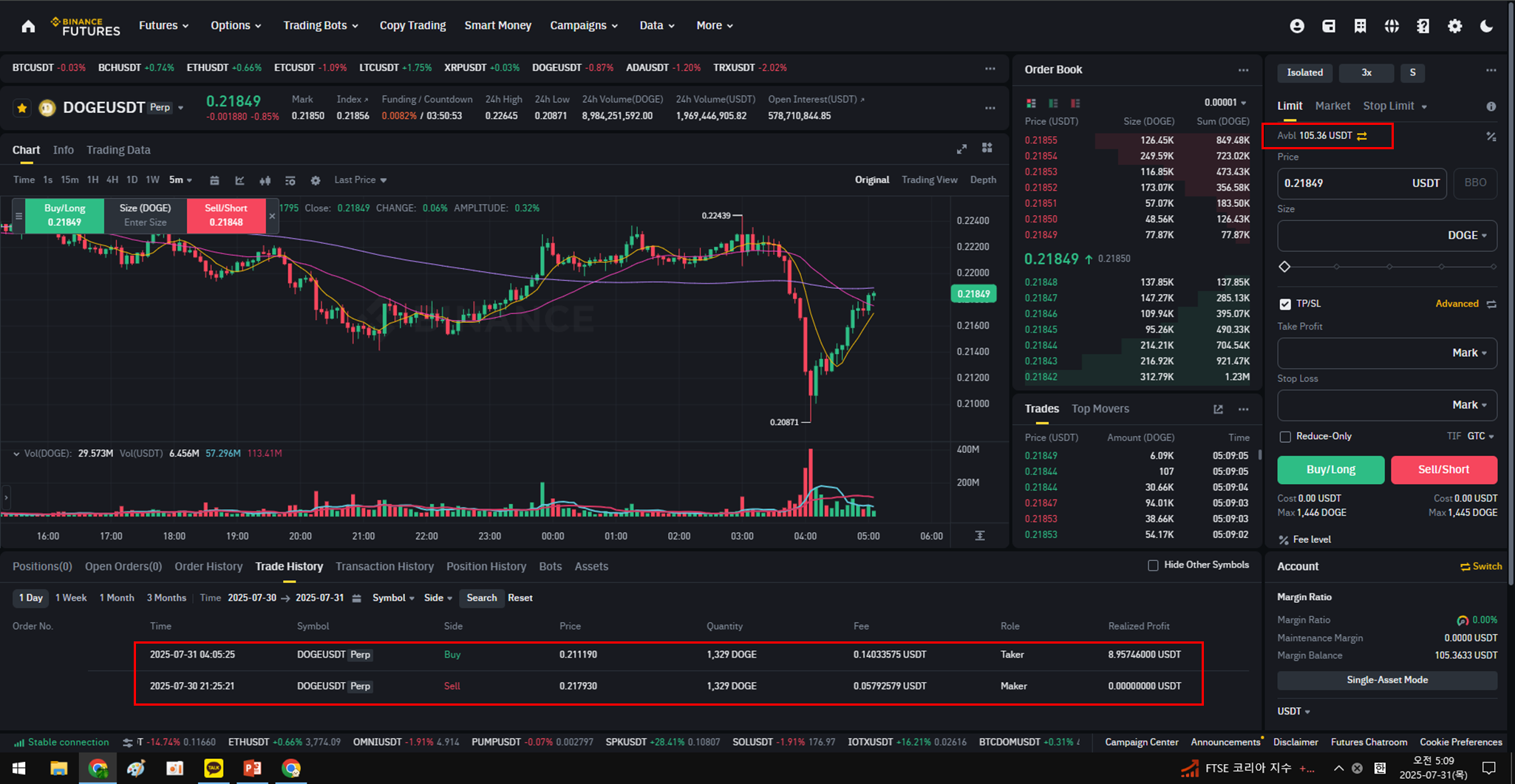Screen dimensions: 1515x784
Task: Select the Market order tab
Action: [x=1332, y=106]
